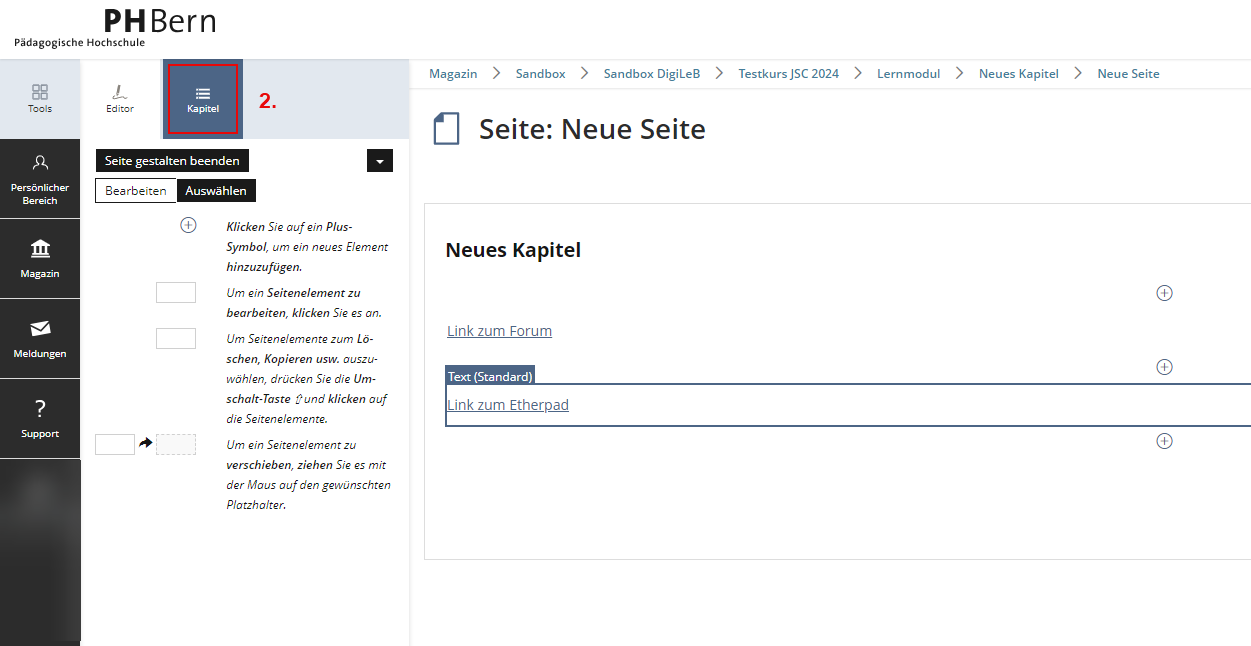Screen dimensions: 1251x646
Task: Open Meldungen mail icon
Action: pyautogui.click(x=40, y=339)
